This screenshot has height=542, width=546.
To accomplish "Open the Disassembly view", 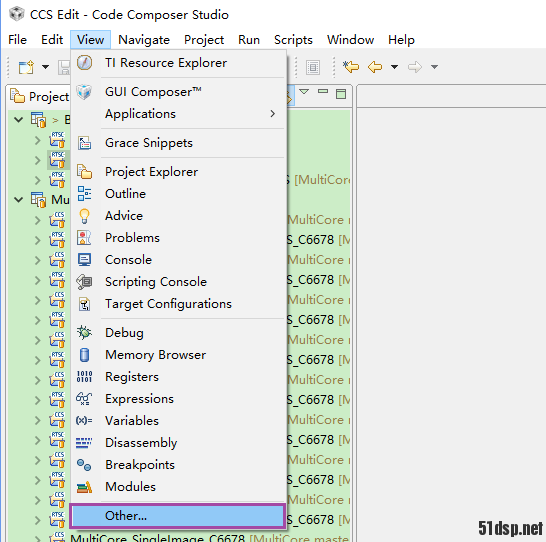I will (179, 443).
